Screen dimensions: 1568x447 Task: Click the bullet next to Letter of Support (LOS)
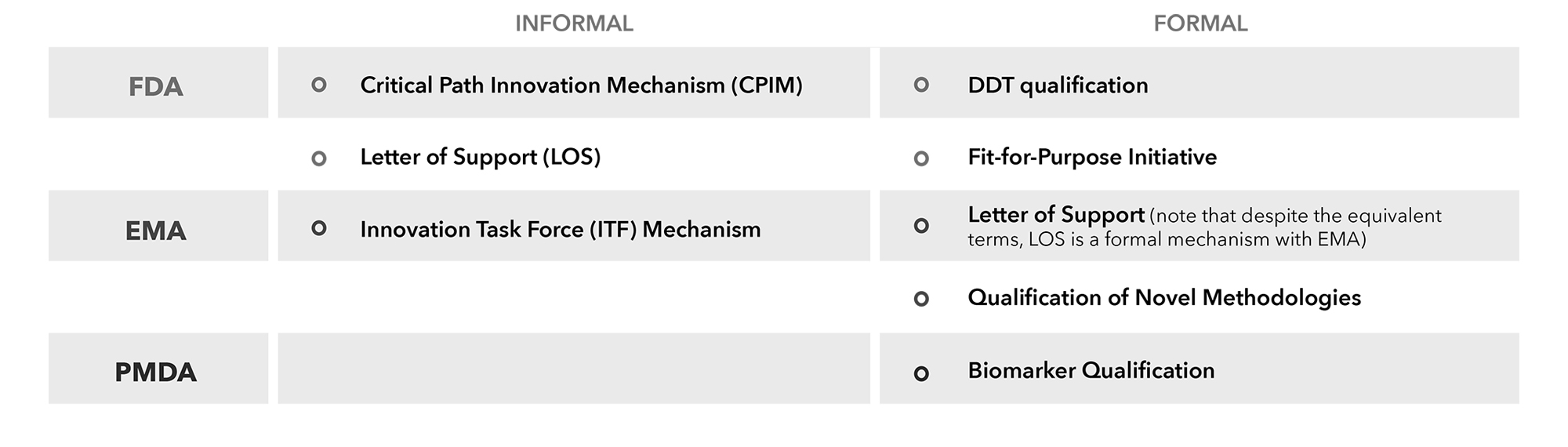click(x=319, y=158)
